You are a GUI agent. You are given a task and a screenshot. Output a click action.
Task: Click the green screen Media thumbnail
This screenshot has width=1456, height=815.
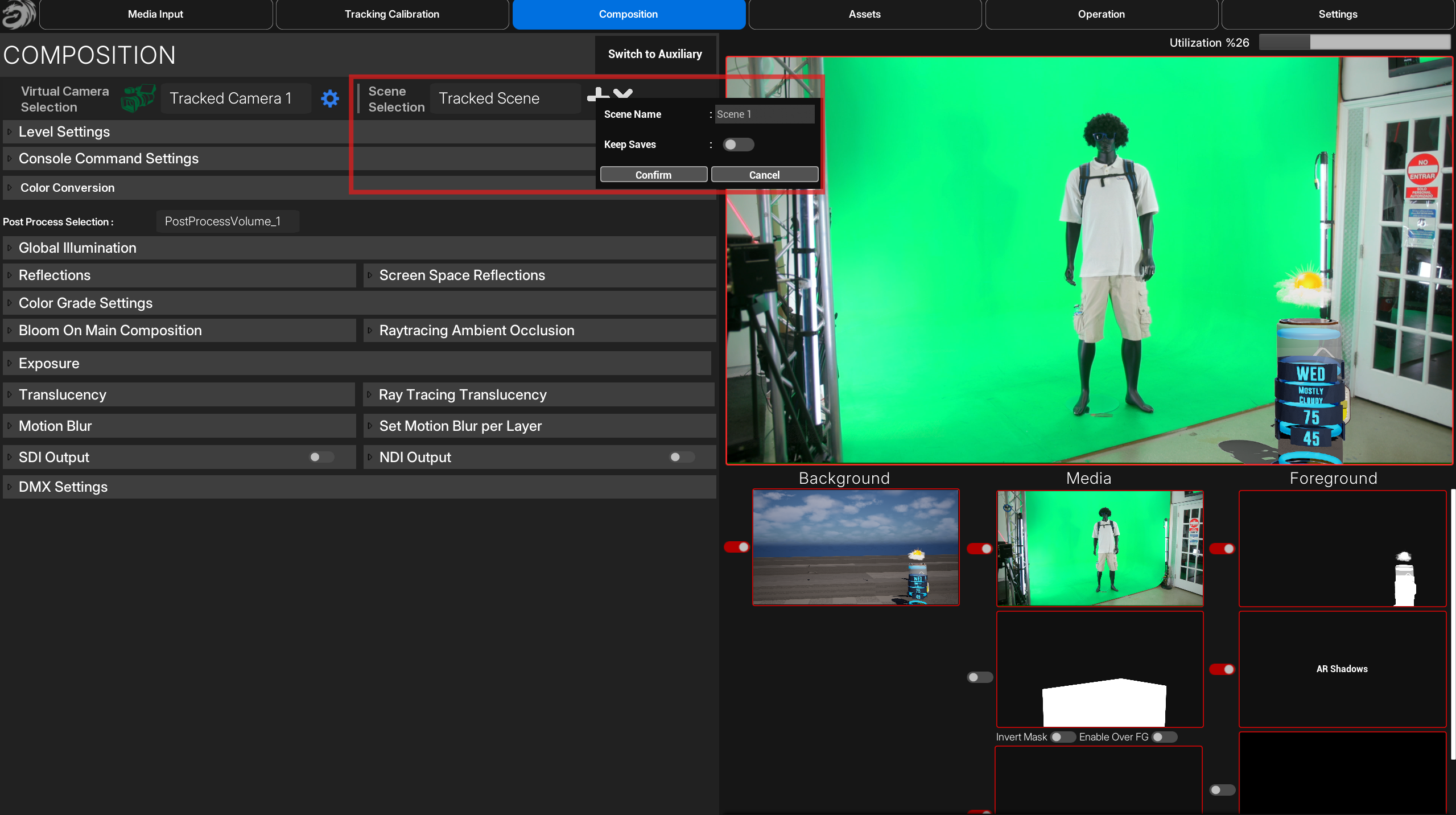(1099, 548)
